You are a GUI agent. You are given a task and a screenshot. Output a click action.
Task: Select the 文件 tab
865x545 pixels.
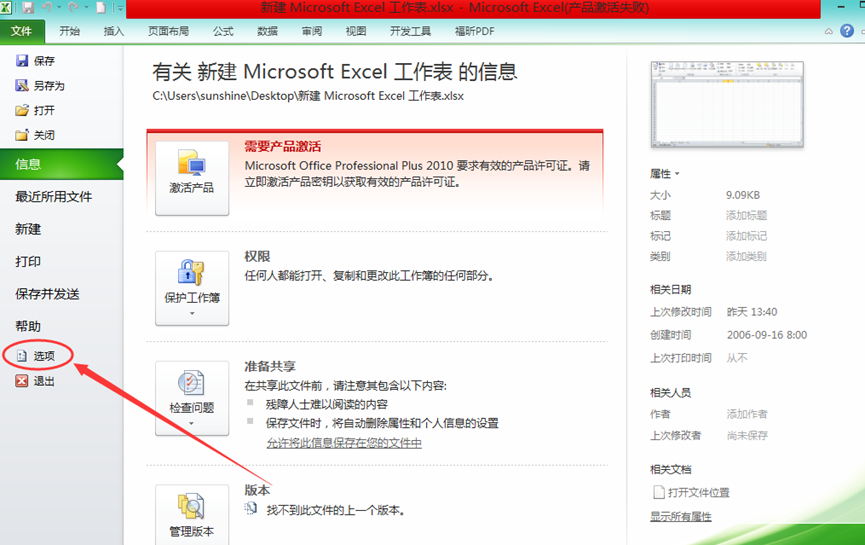tap(22, 31)
